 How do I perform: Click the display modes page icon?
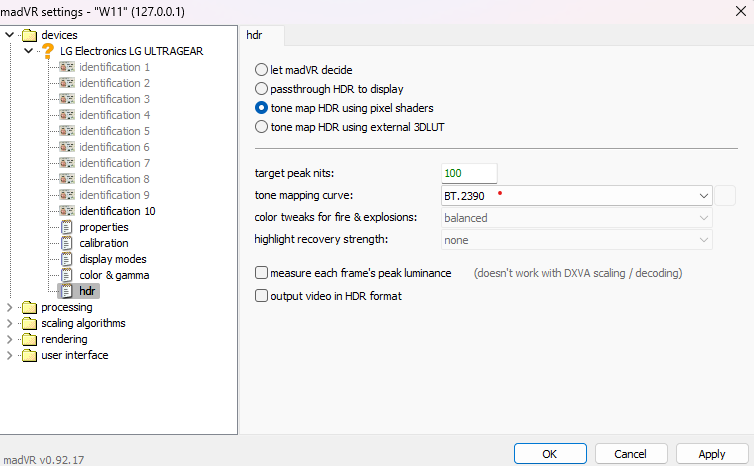(67, 259)
